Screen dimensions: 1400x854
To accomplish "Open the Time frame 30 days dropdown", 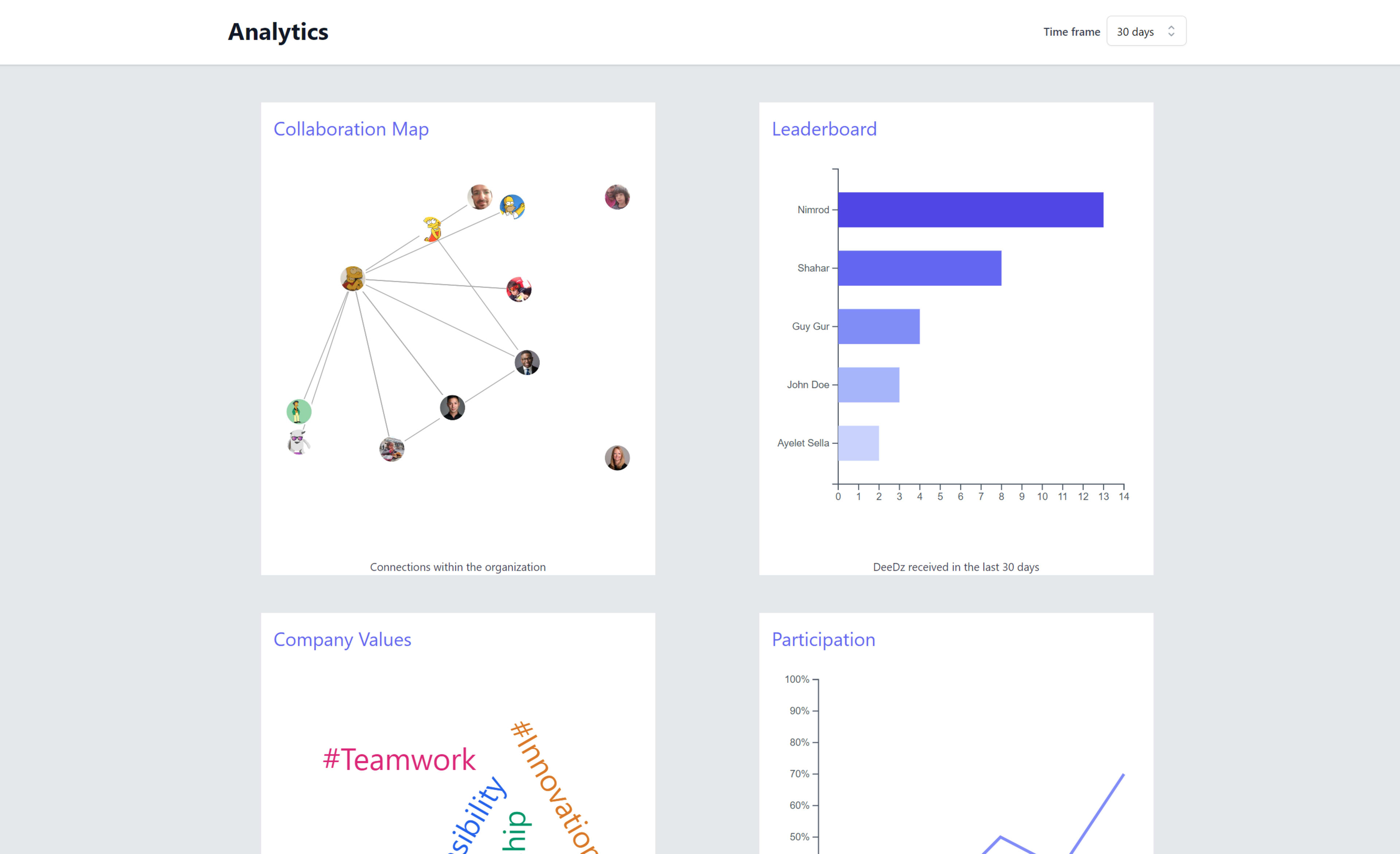I will [1146, 32].
